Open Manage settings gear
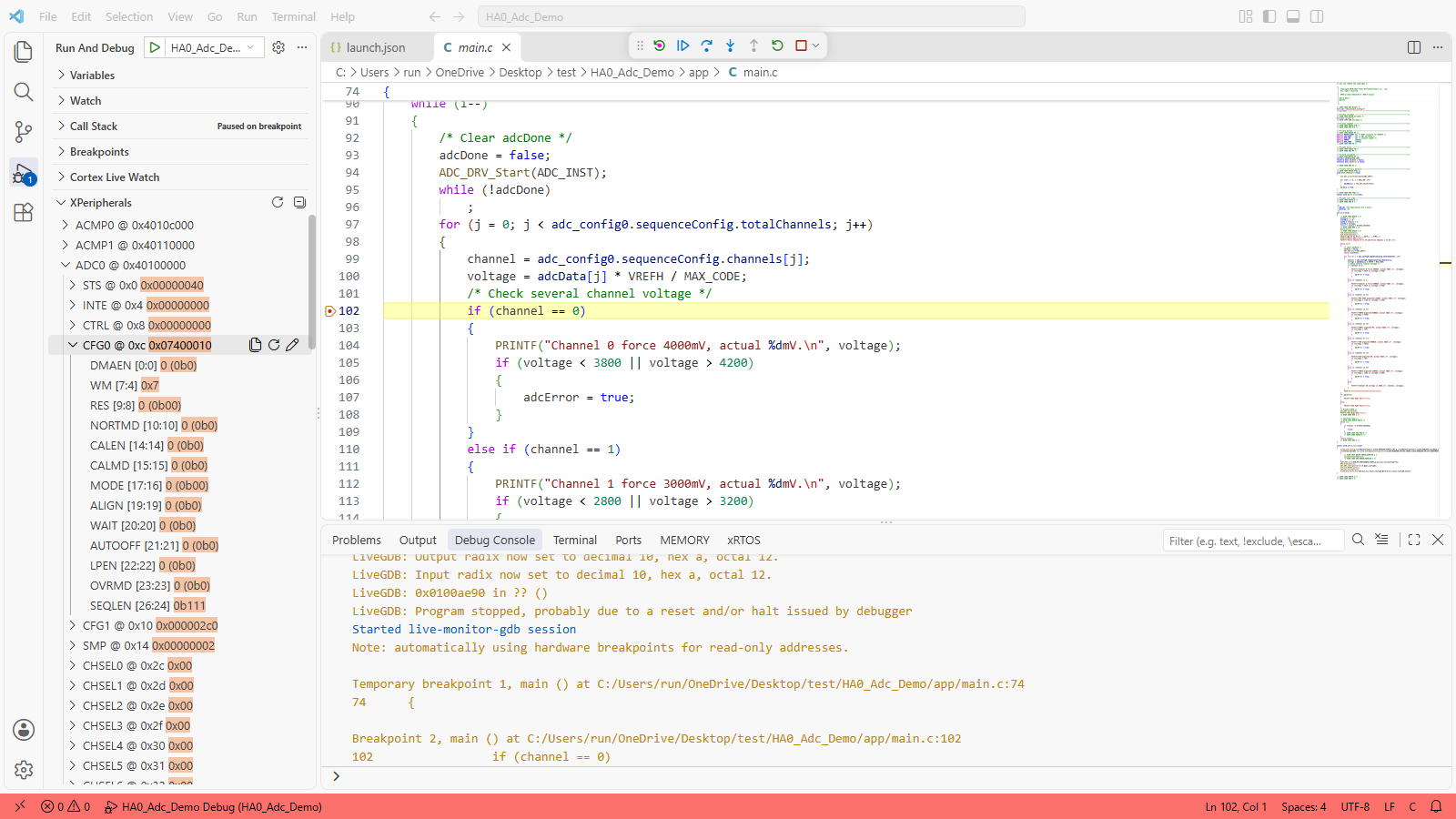This screenshot has width=1456, height=819. [24, 770]
